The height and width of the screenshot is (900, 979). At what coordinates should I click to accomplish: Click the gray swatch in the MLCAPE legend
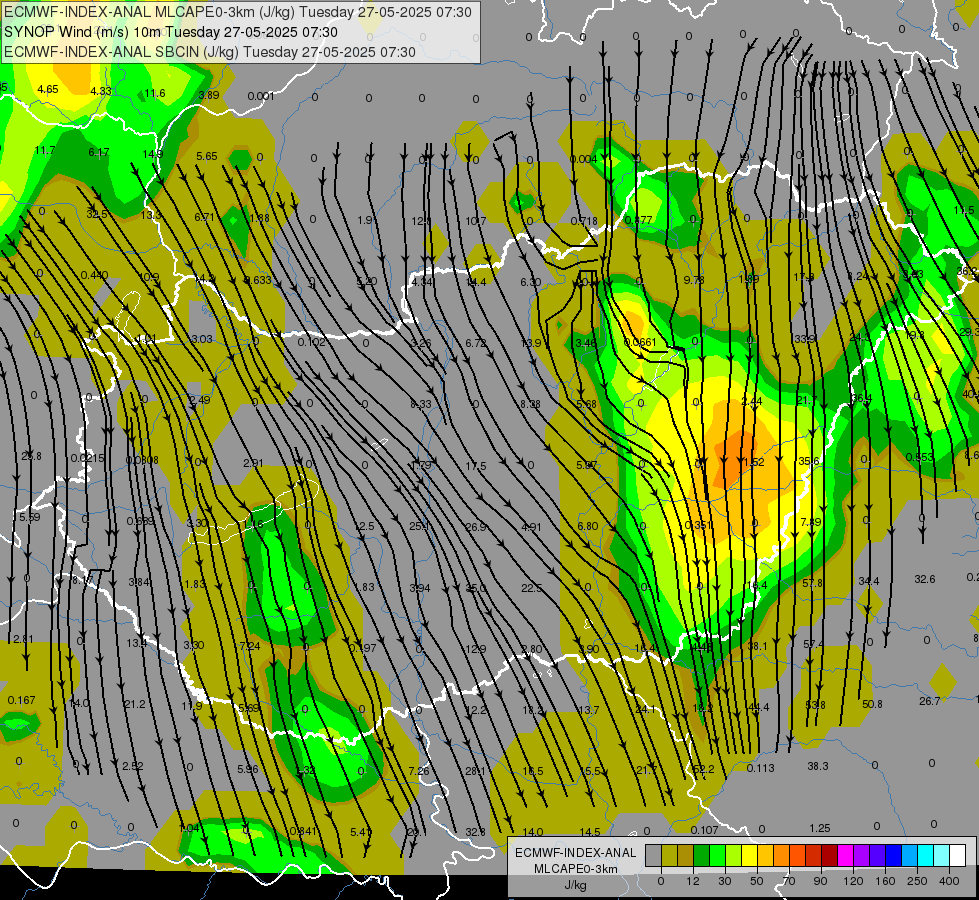point(654,855)
